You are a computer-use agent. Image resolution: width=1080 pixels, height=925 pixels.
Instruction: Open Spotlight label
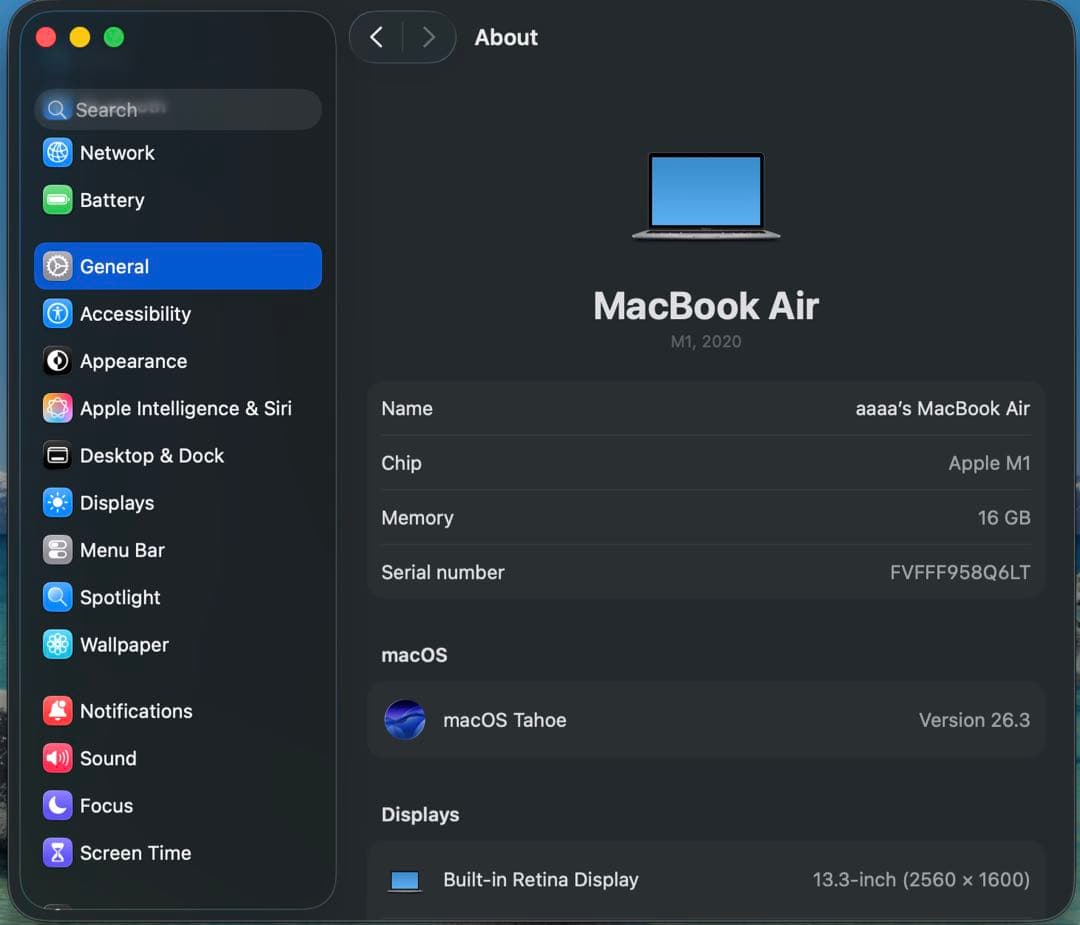pyautogui.click(x=121, y=597)
